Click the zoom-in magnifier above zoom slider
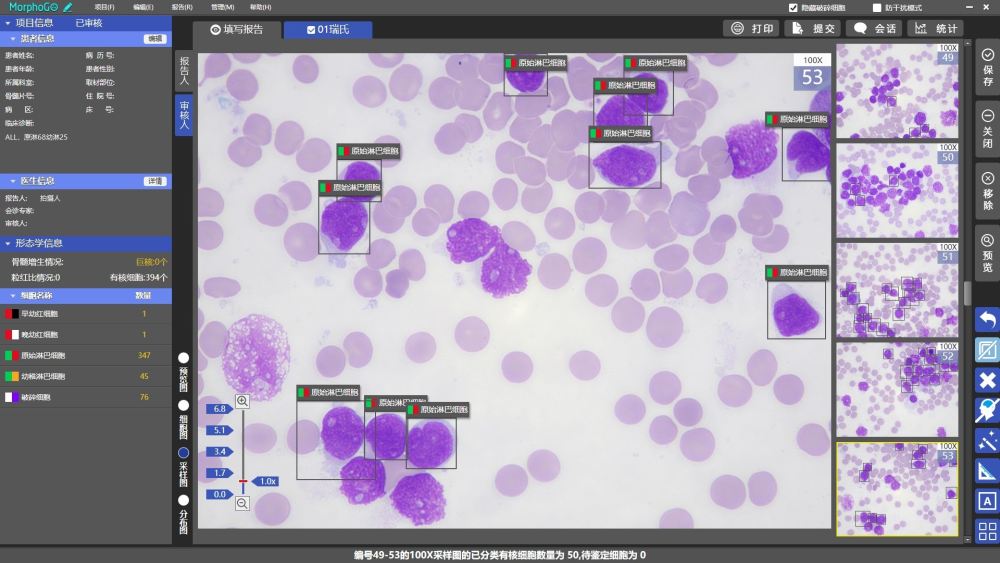Viewport: 1000px width, 563px height. [x=242, y=401]
